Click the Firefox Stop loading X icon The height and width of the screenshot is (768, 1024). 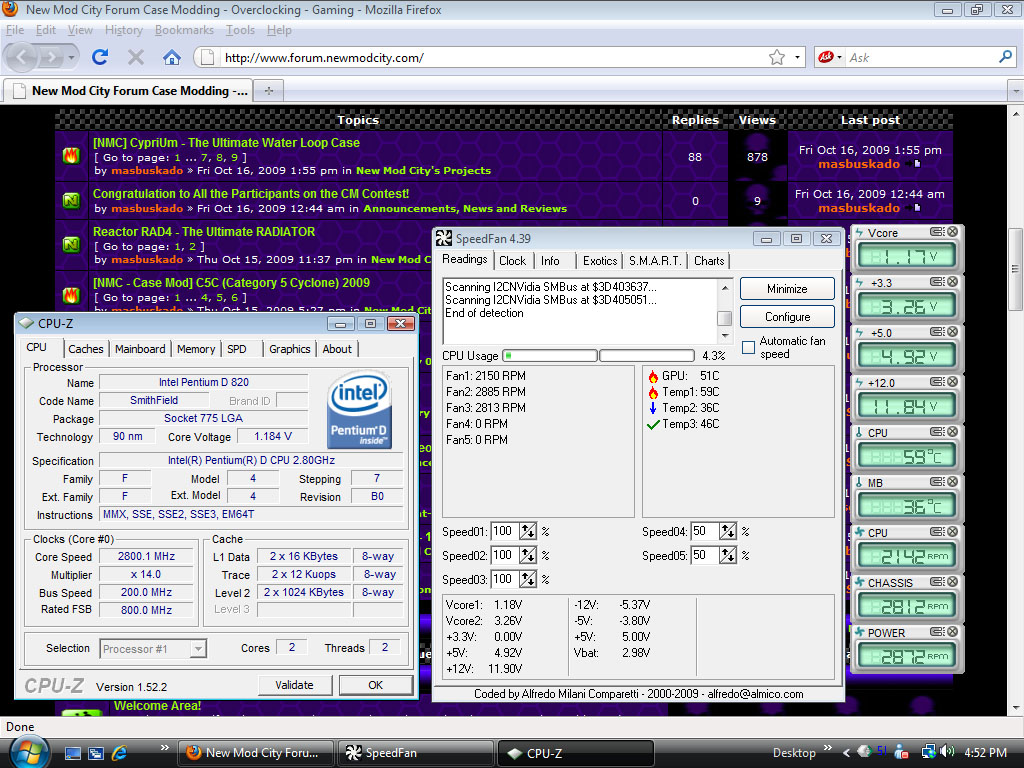click(x=136, y=57)
